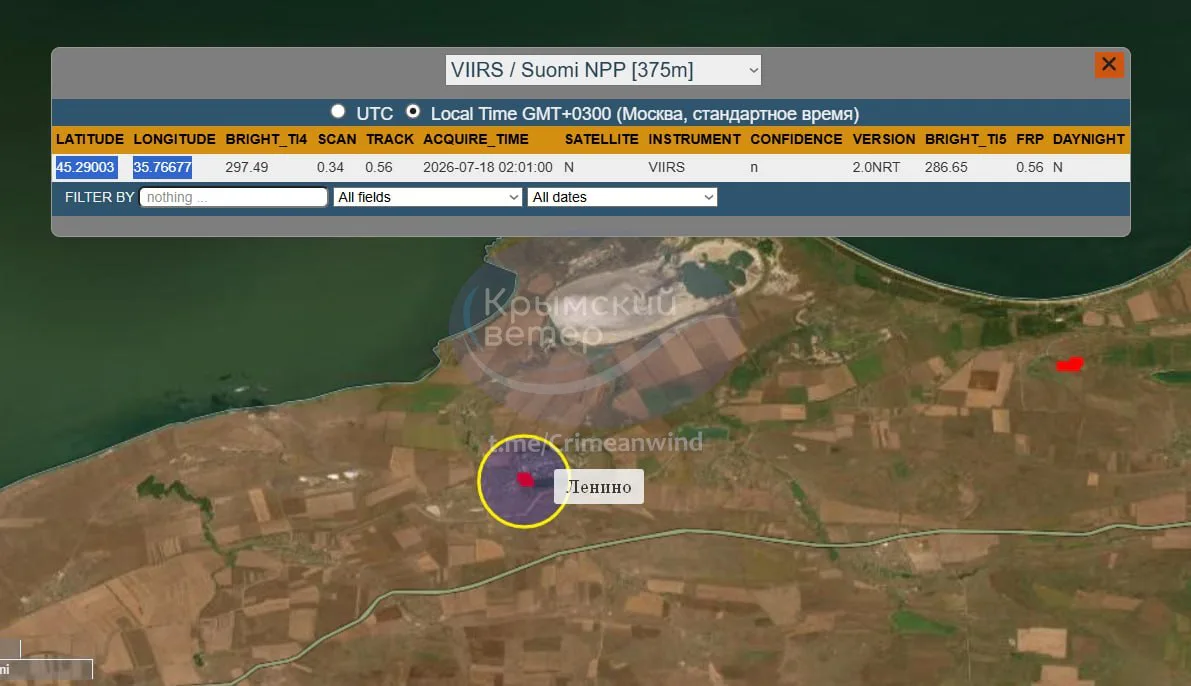Click the TRACK column header

tap(390, 139)
